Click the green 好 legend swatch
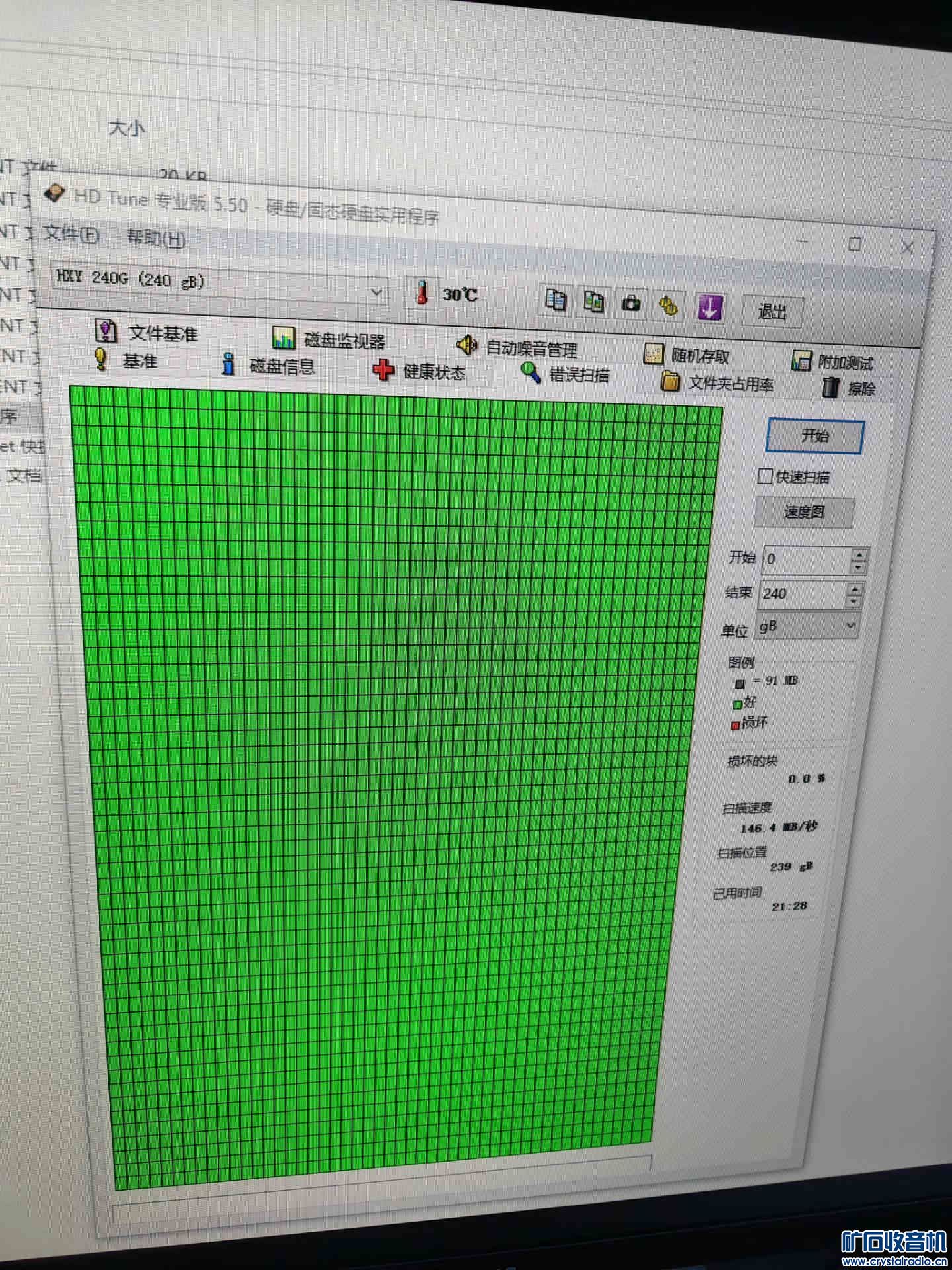 (x=737, y=705)
